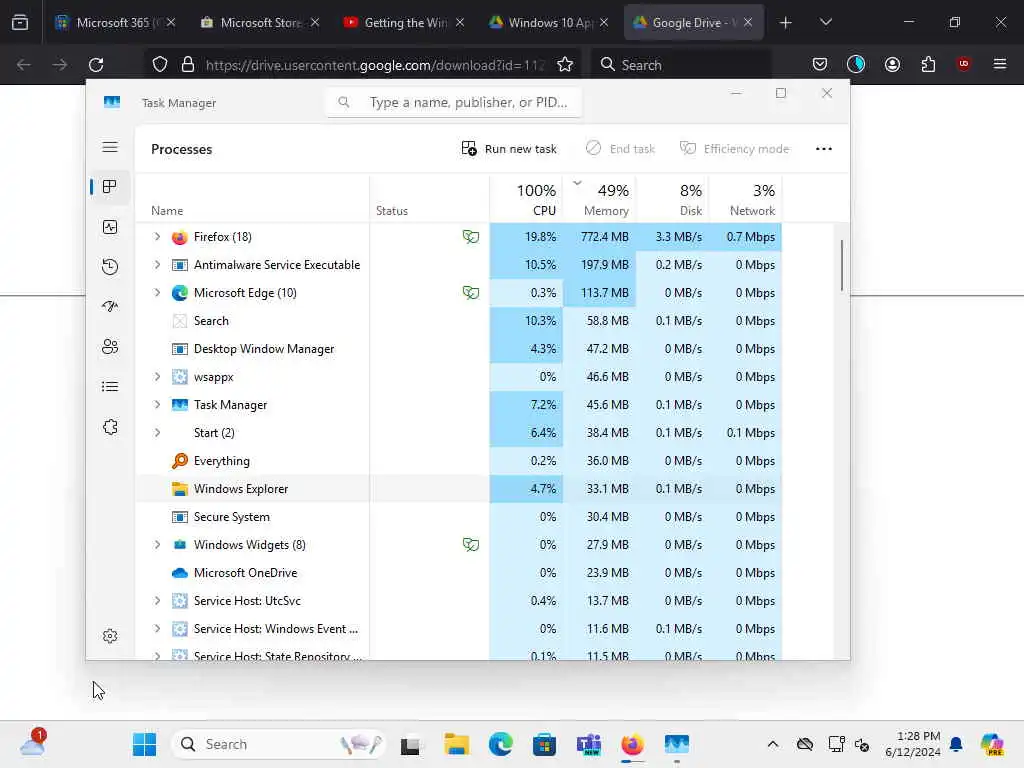Open Task Manager settings gear
Viewport: 1024px width, 768px height.
pos(110,636)
